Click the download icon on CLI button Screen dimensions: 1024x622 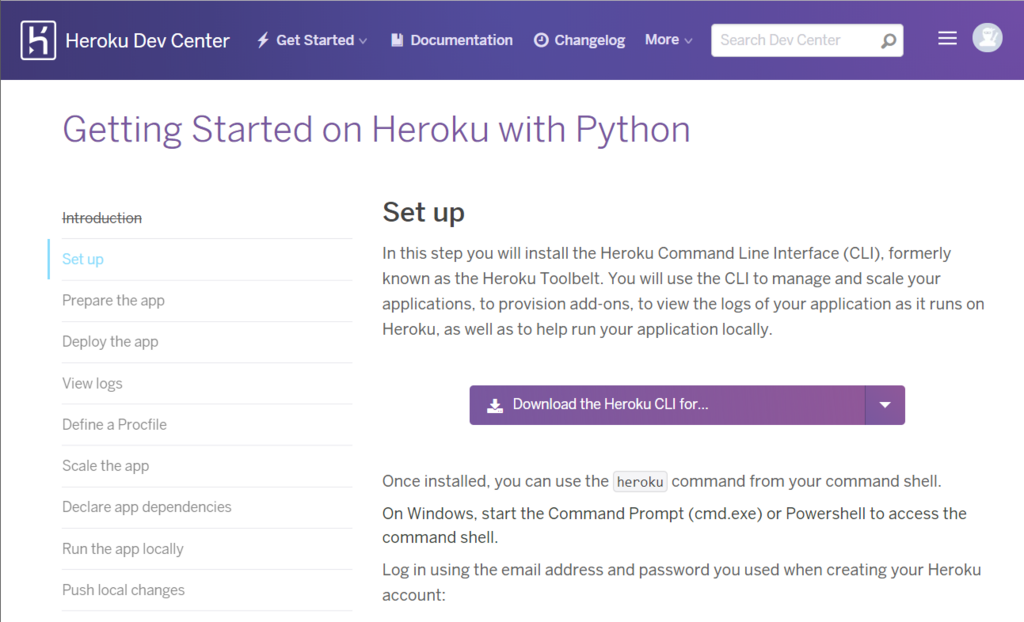click(x=495, y=405)
